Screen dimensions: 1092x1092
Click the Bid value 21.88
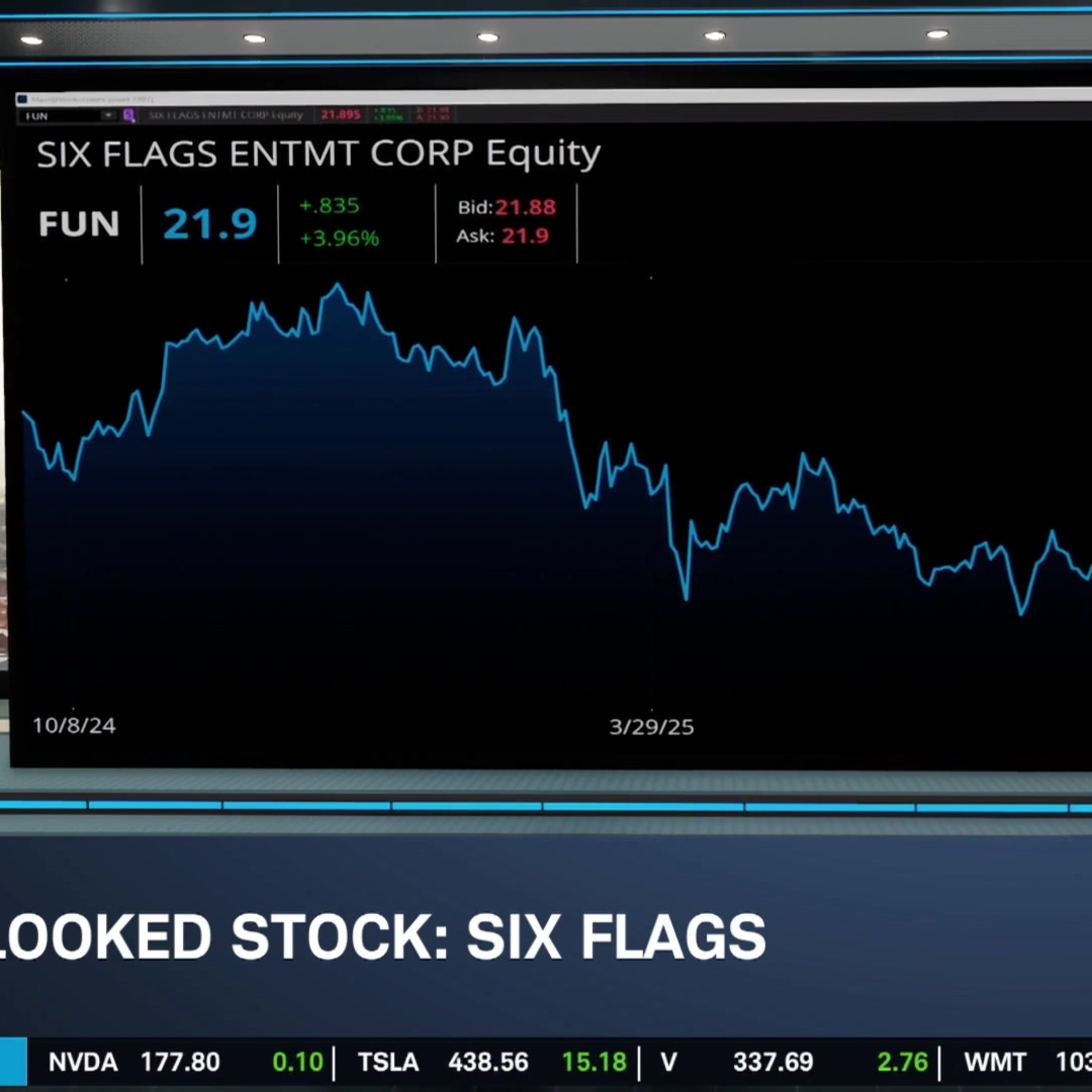tap(525, 207)
